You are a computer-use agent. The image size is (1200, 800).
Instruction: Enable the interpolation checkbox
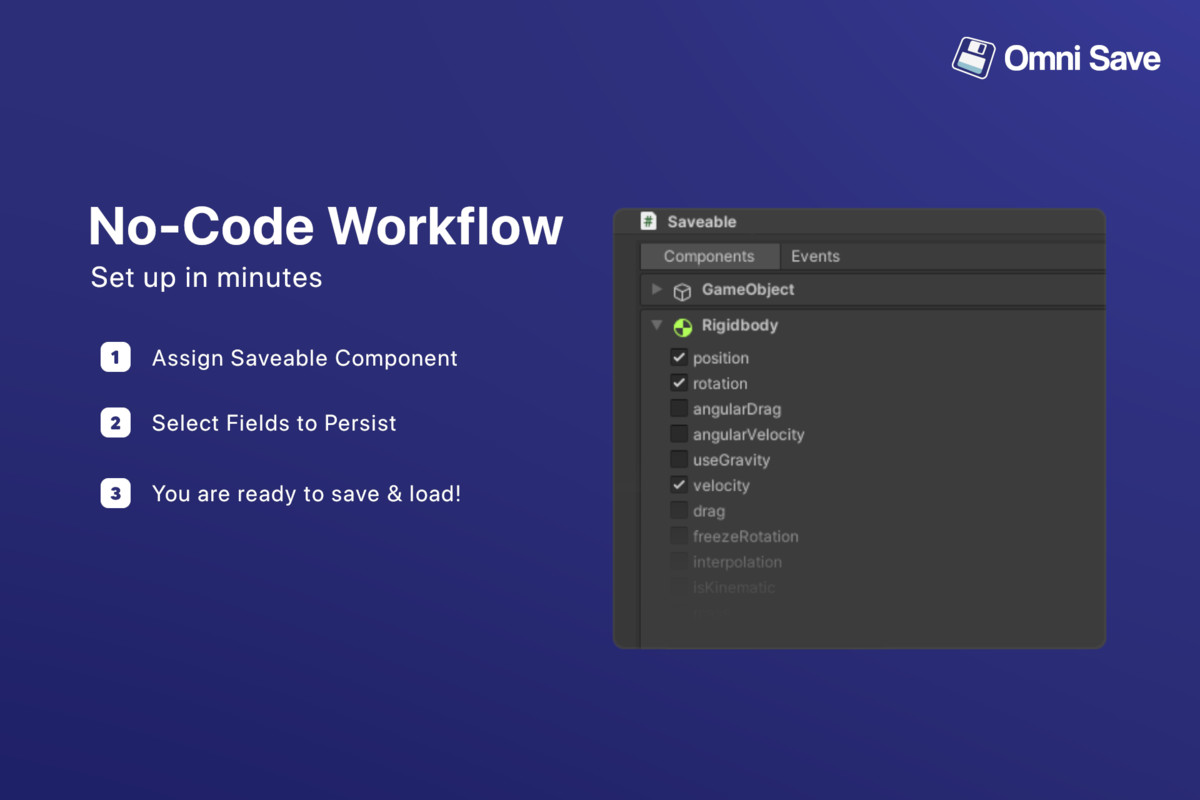pos(679,562)
